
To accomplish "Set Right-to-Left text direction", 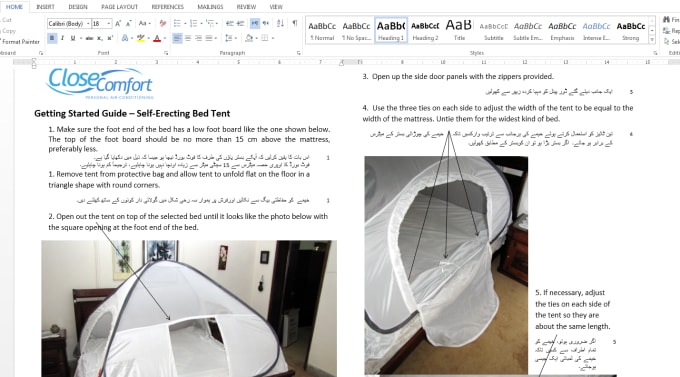I will (266, 23).
